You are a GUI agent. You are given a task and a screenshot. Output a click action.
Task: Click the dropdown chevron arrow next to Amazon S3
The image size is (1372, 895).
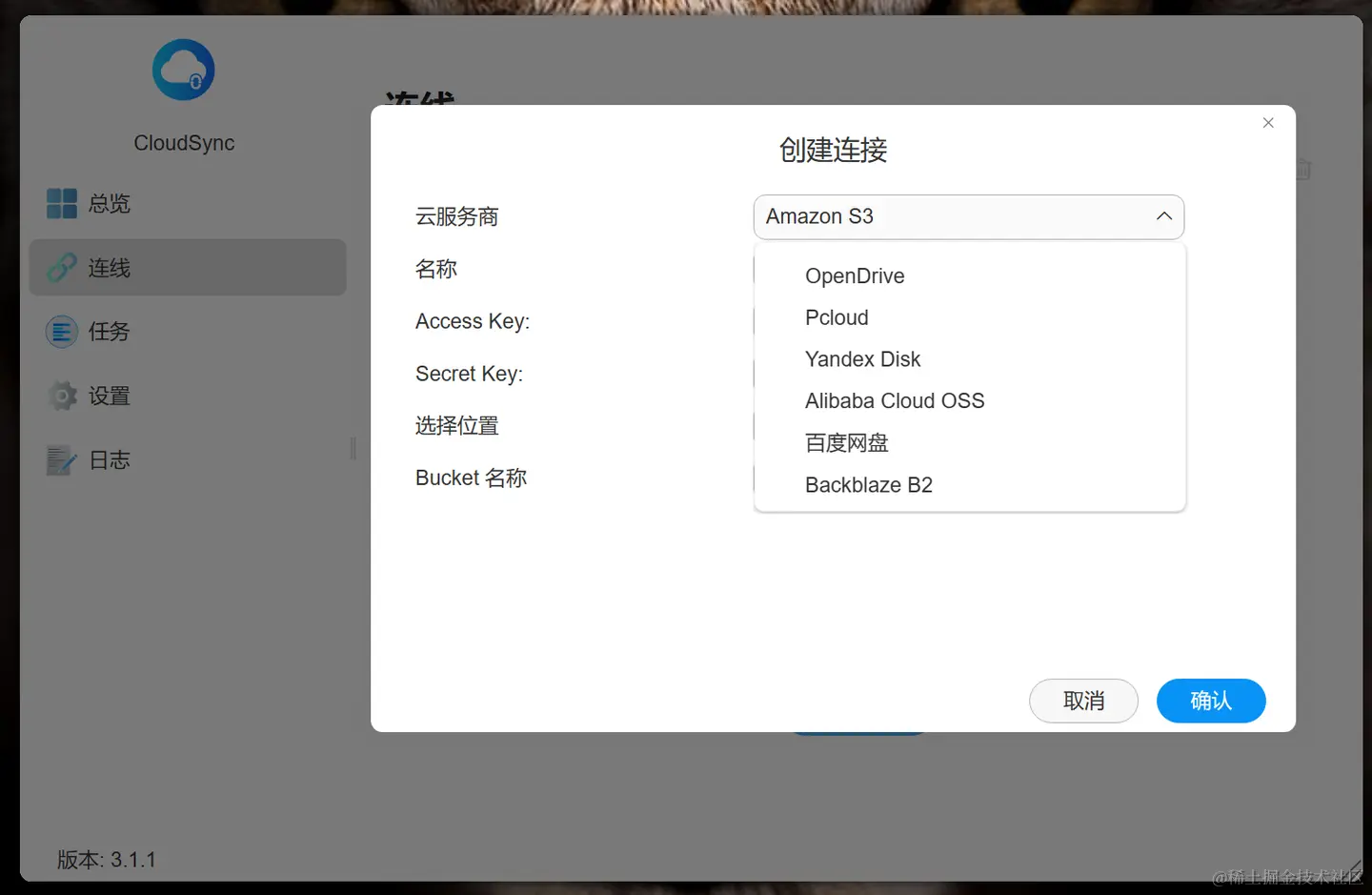[1163, 216]
